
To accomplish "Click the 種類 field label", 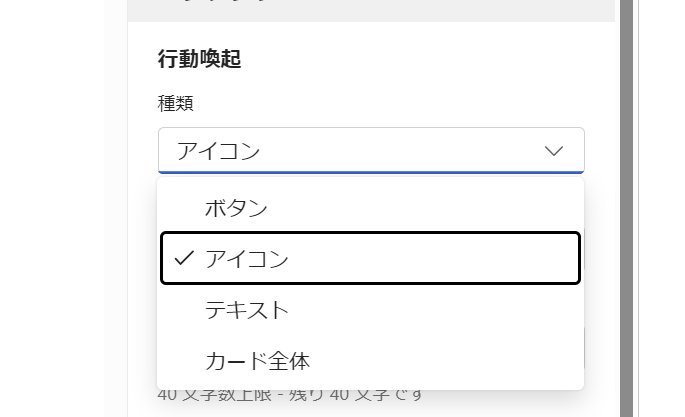I will coord(173,103).
